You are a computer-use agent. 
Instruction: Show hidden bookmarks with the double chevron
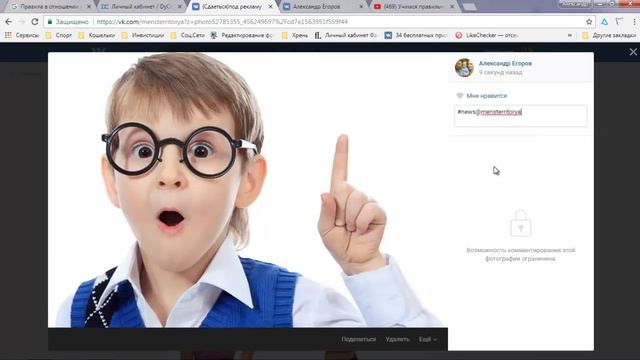tap(570, 36)
